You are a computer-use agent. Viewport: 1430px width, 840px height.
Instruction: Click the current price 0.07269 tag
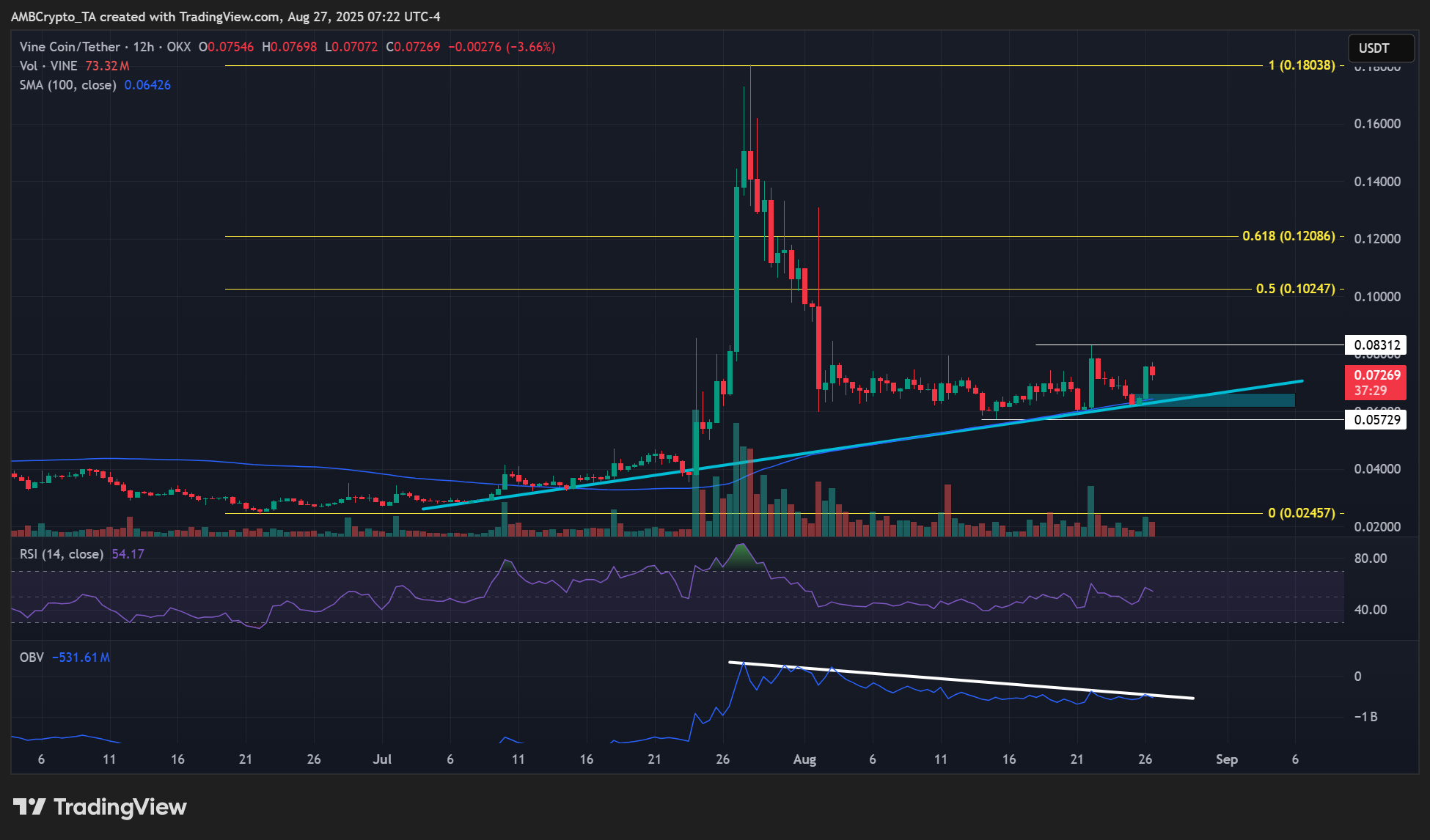pos(1376,375)
